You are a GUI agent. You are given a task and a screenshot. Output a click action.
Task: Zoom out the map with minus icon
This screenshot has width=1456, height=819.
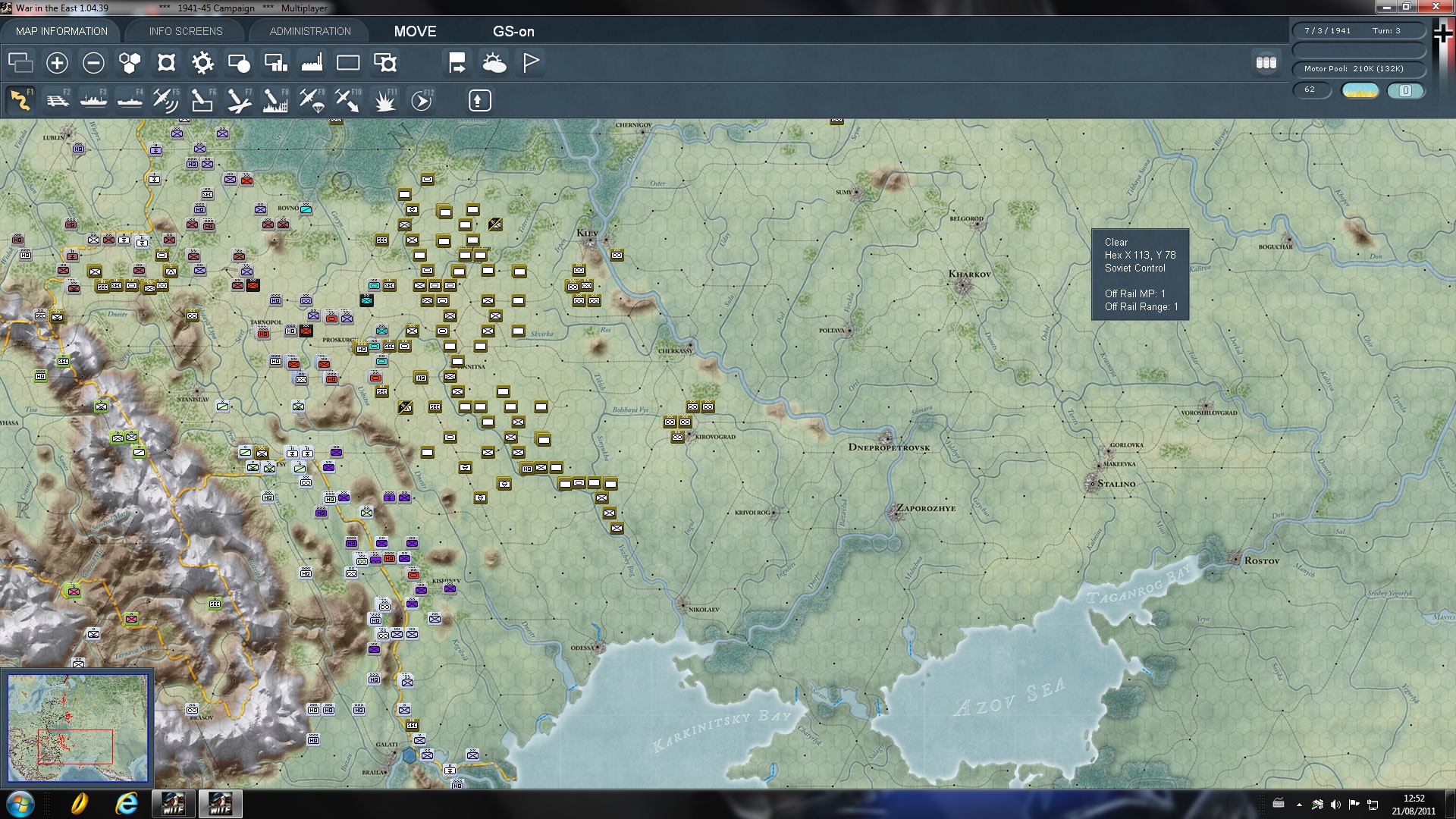(93, 62)
